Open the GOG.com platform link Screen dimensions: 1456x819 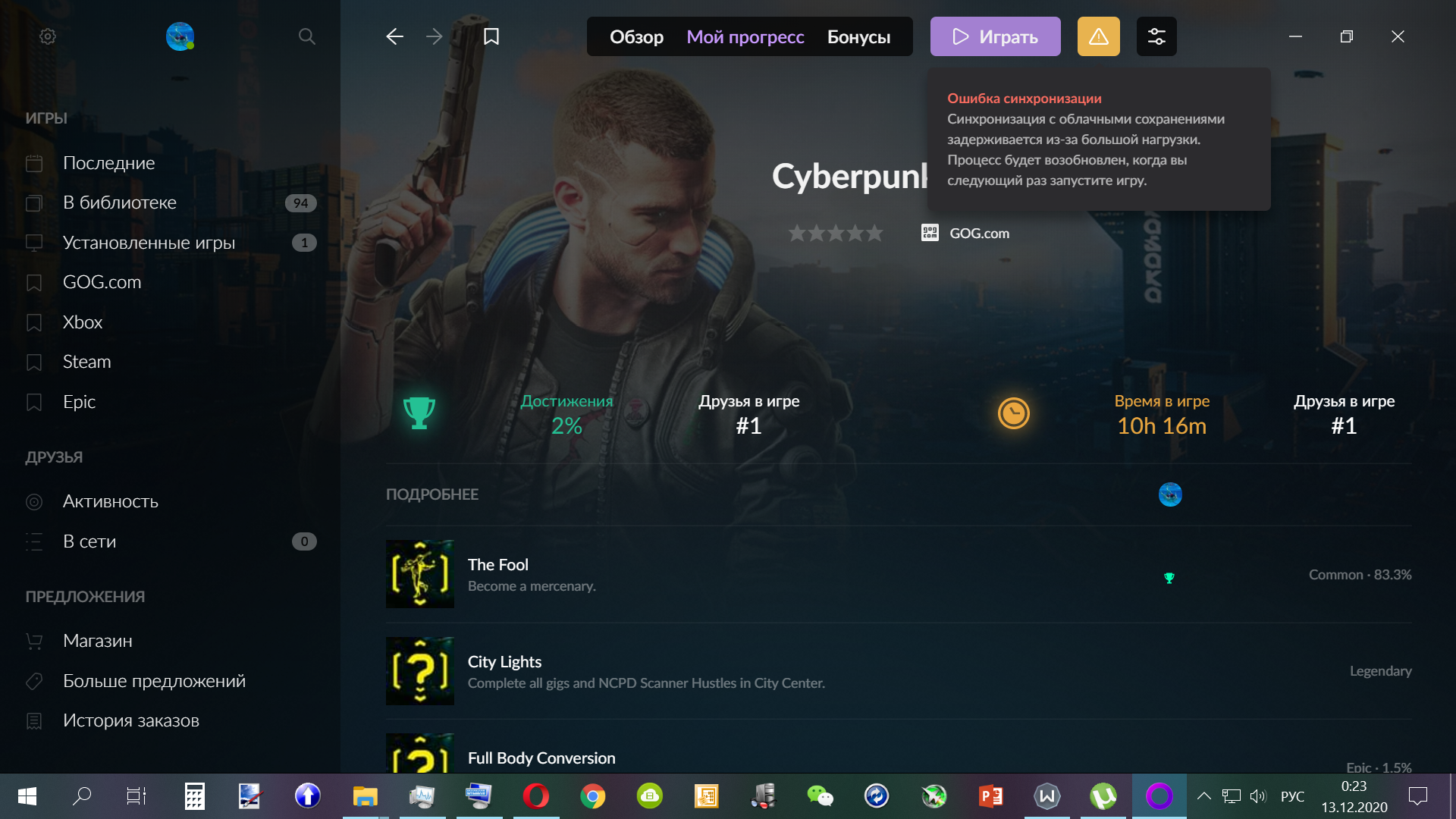coord(978,233)
